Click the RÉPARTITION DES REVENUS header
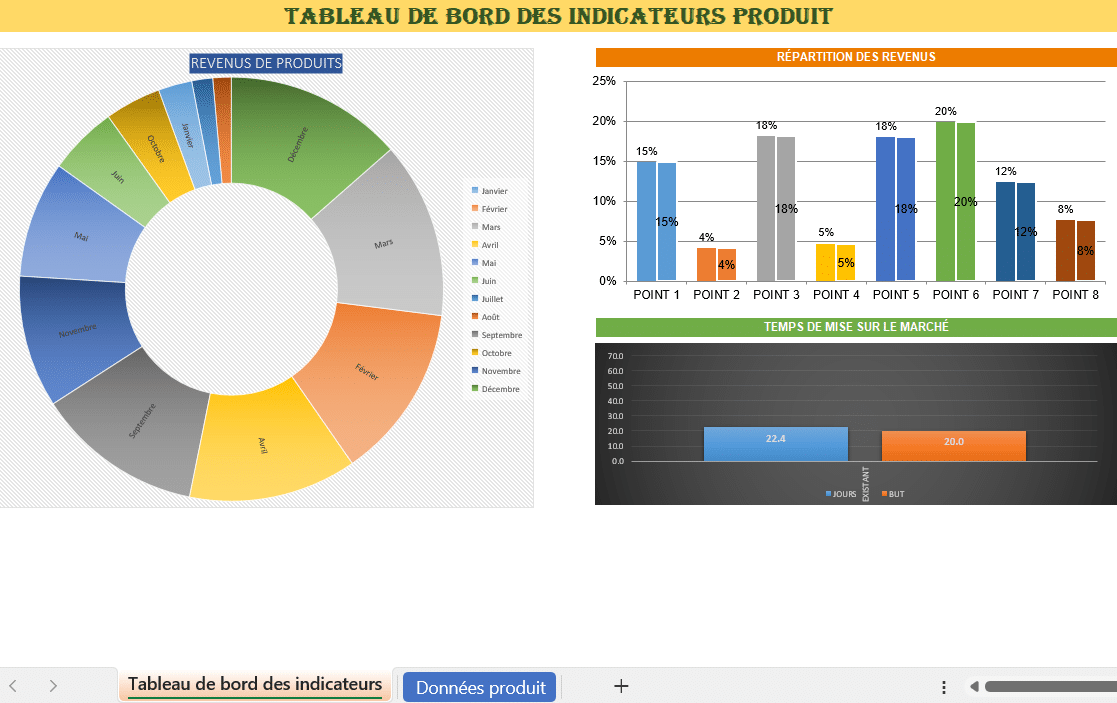 pyautogui.click(x=856, y=57)
